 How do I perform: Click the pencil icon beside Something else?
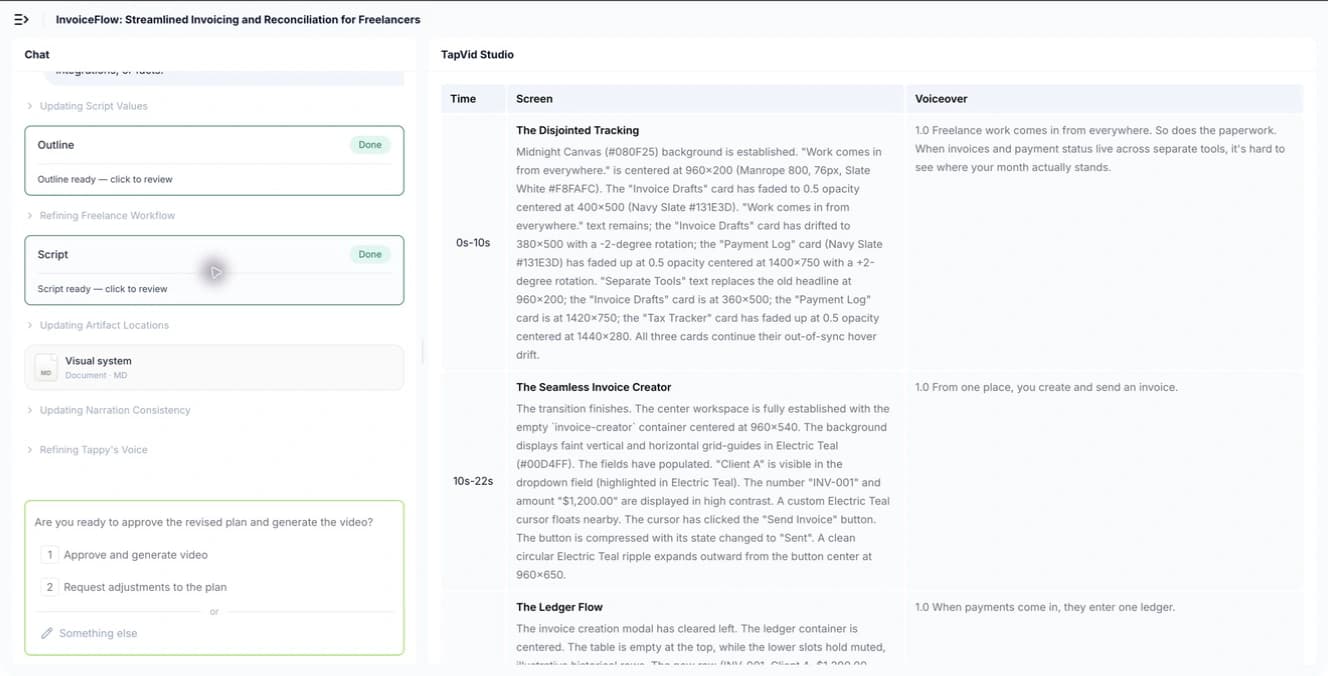tap(46, 633)
